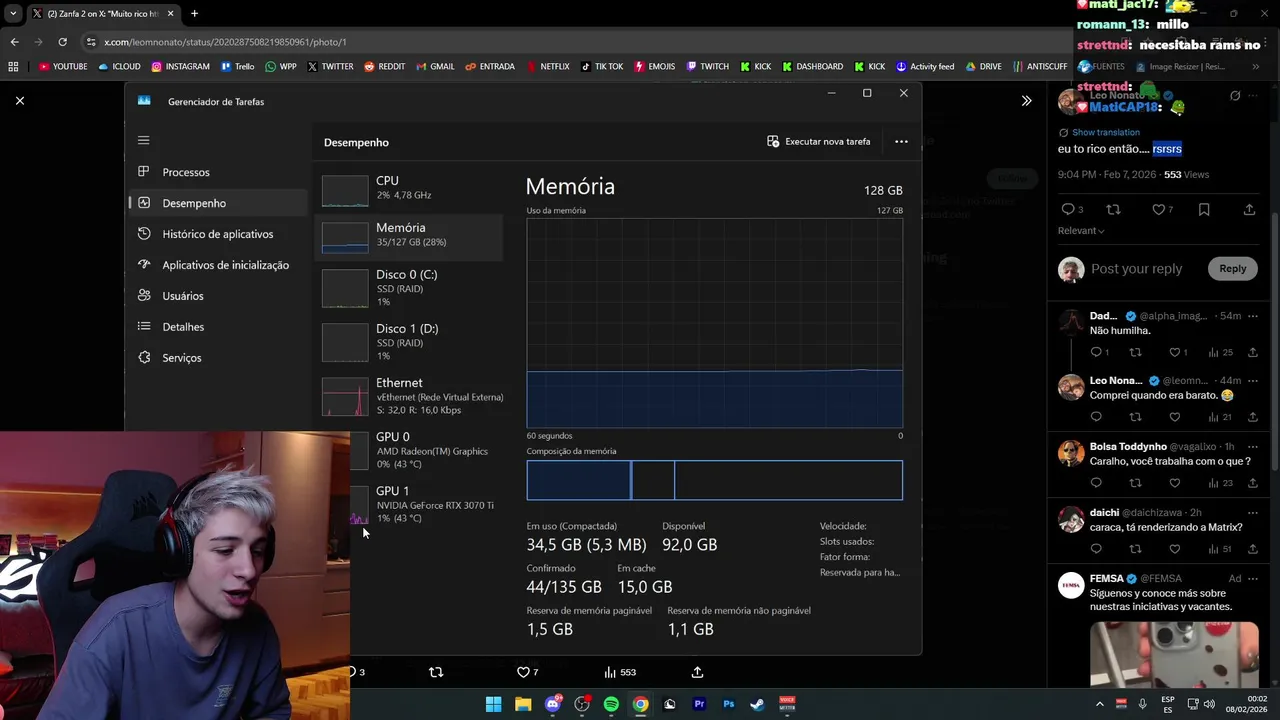Open the browser apps grid icon
The height and width of the screenshot is (720, 1280).
(13, 67)
